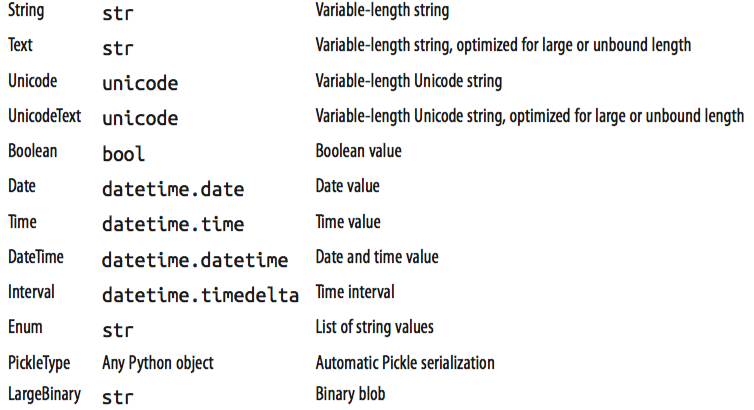
Task: Select the "Text" type name cell
Action: click(22, 46)
